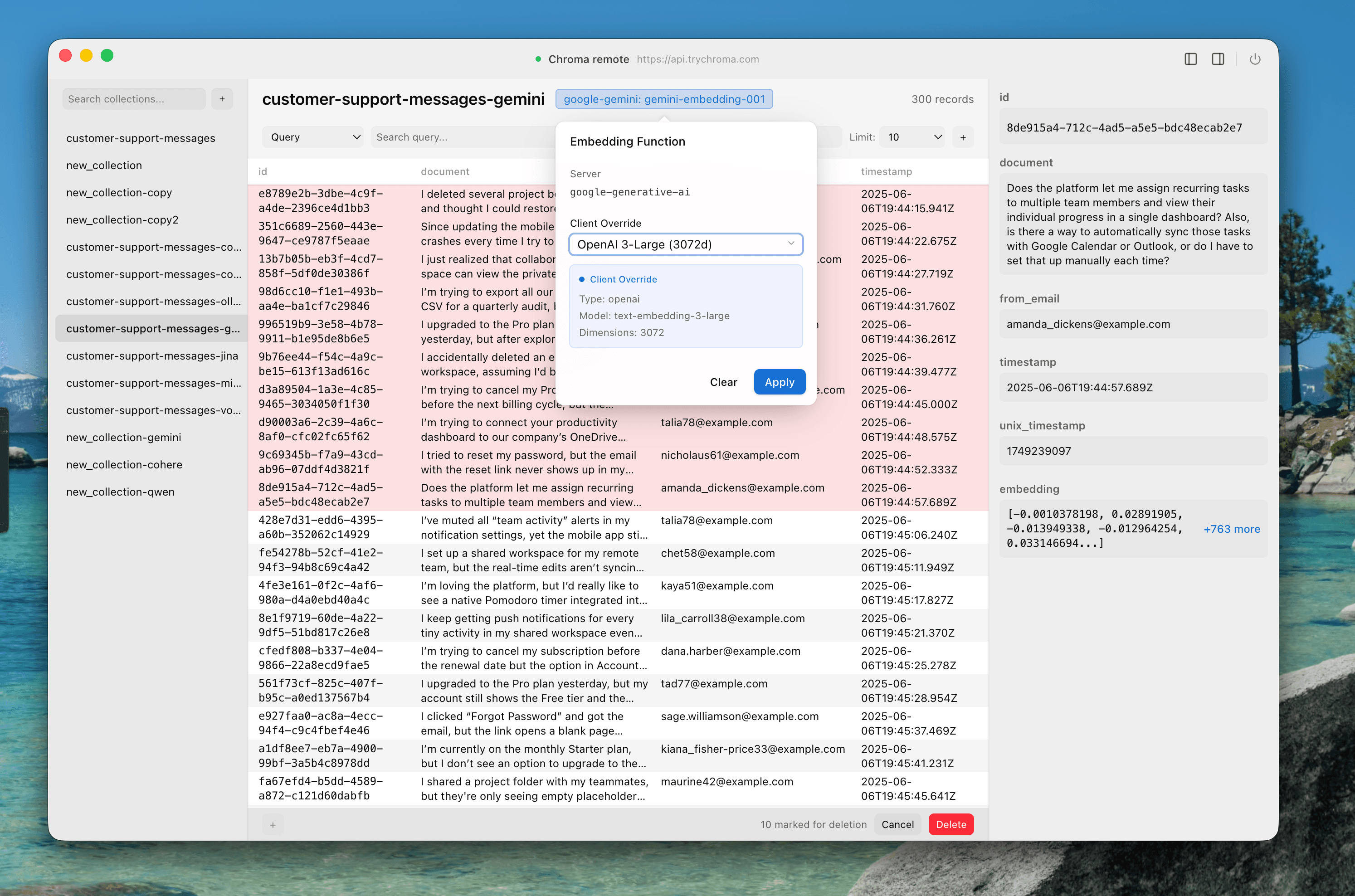Viewport: 1355px width, 896px height.
Task: Click the add record plus at bottom left
Action: coord(273,824)
